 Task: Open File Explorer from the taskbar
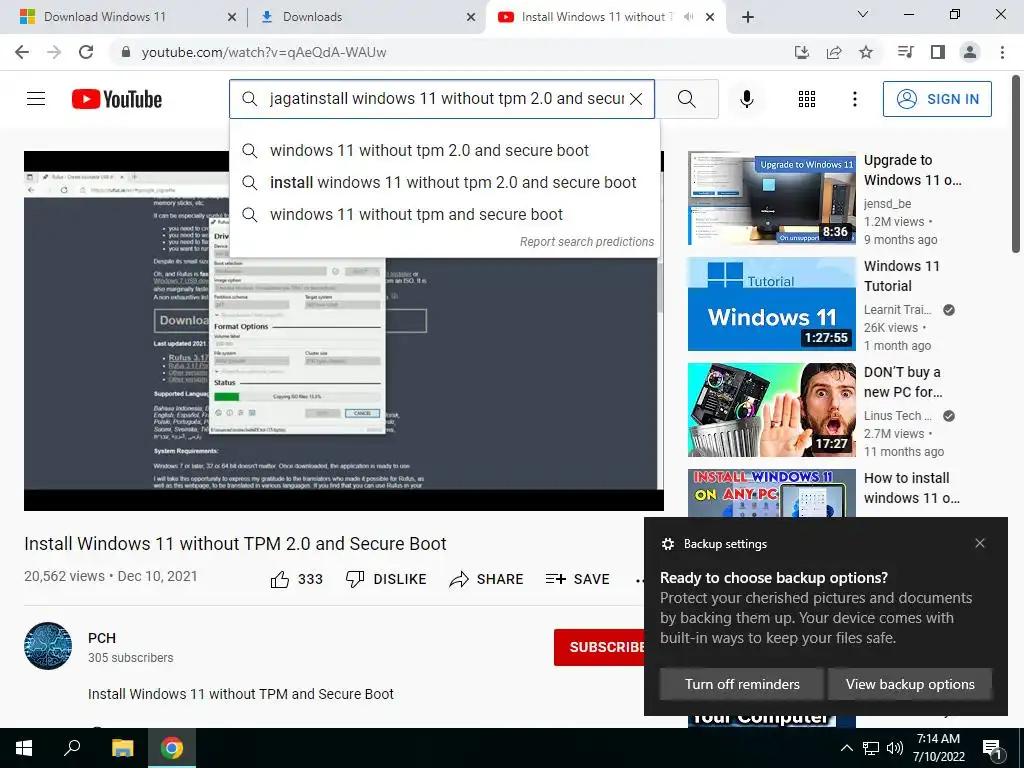click(122, 748)
